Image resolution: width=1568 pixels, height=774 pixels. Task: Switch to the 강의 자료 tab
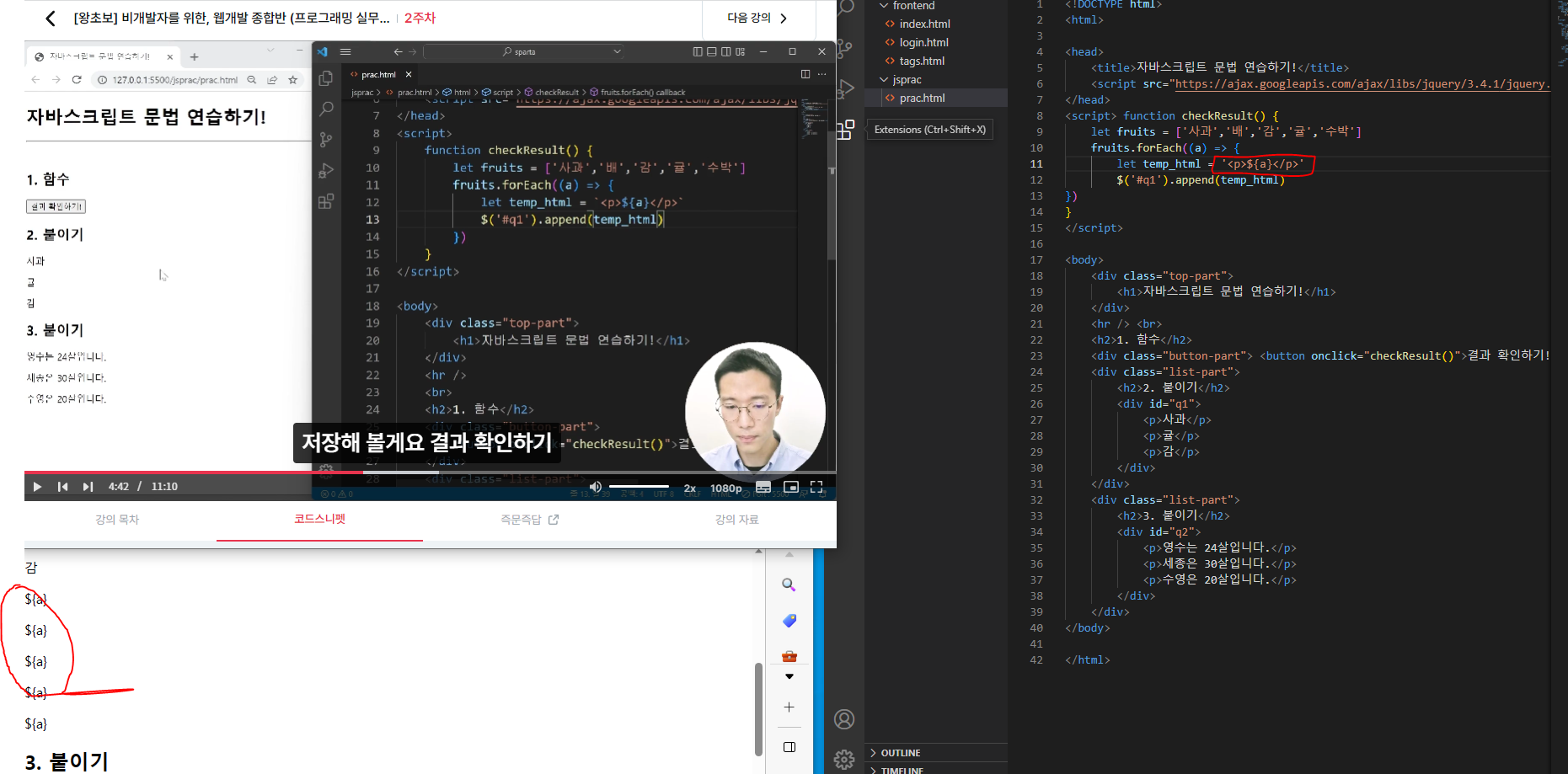pyautogui.click(x=737, y=520)
